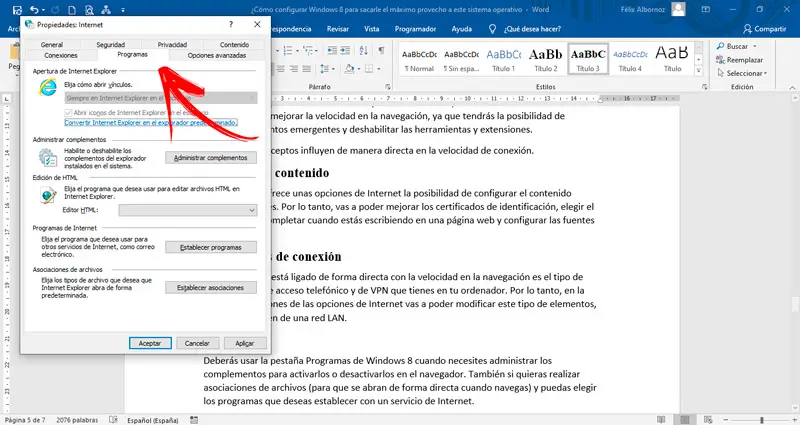Click the Félix Albornoz account avatar
This screenshot has width=800, height=425.
678,9
